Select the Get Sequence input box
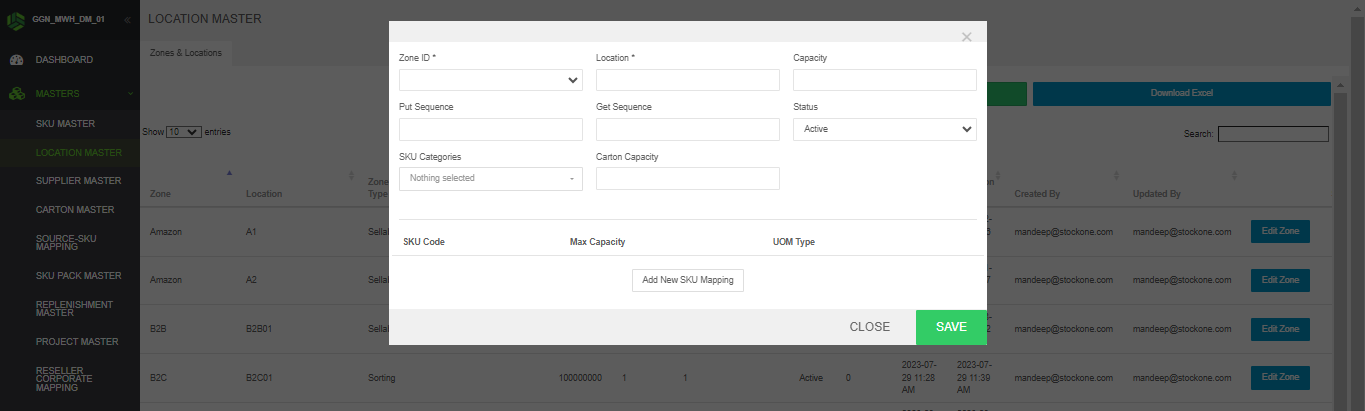Screen dimensions: 1365x411 [x=687, y=129]
